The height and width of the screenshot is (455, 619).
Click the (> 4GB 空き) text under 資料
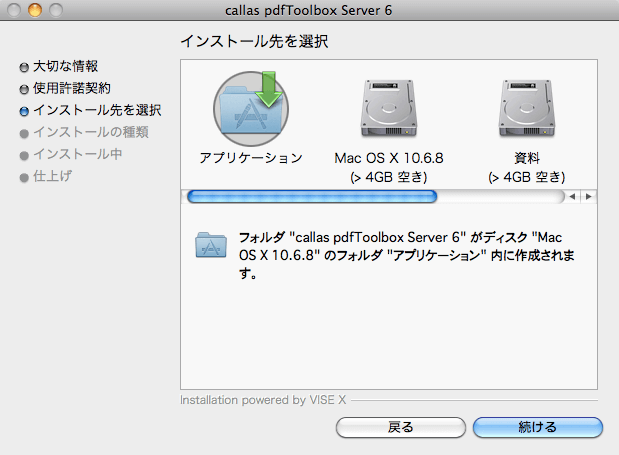(527, 177)
